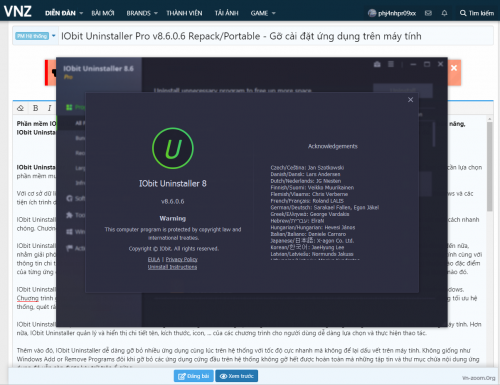Open the phj4nhpr09xx user profile menu
Image resolution: width=500 pixels, height=385 pixels.
click(392, 13)
